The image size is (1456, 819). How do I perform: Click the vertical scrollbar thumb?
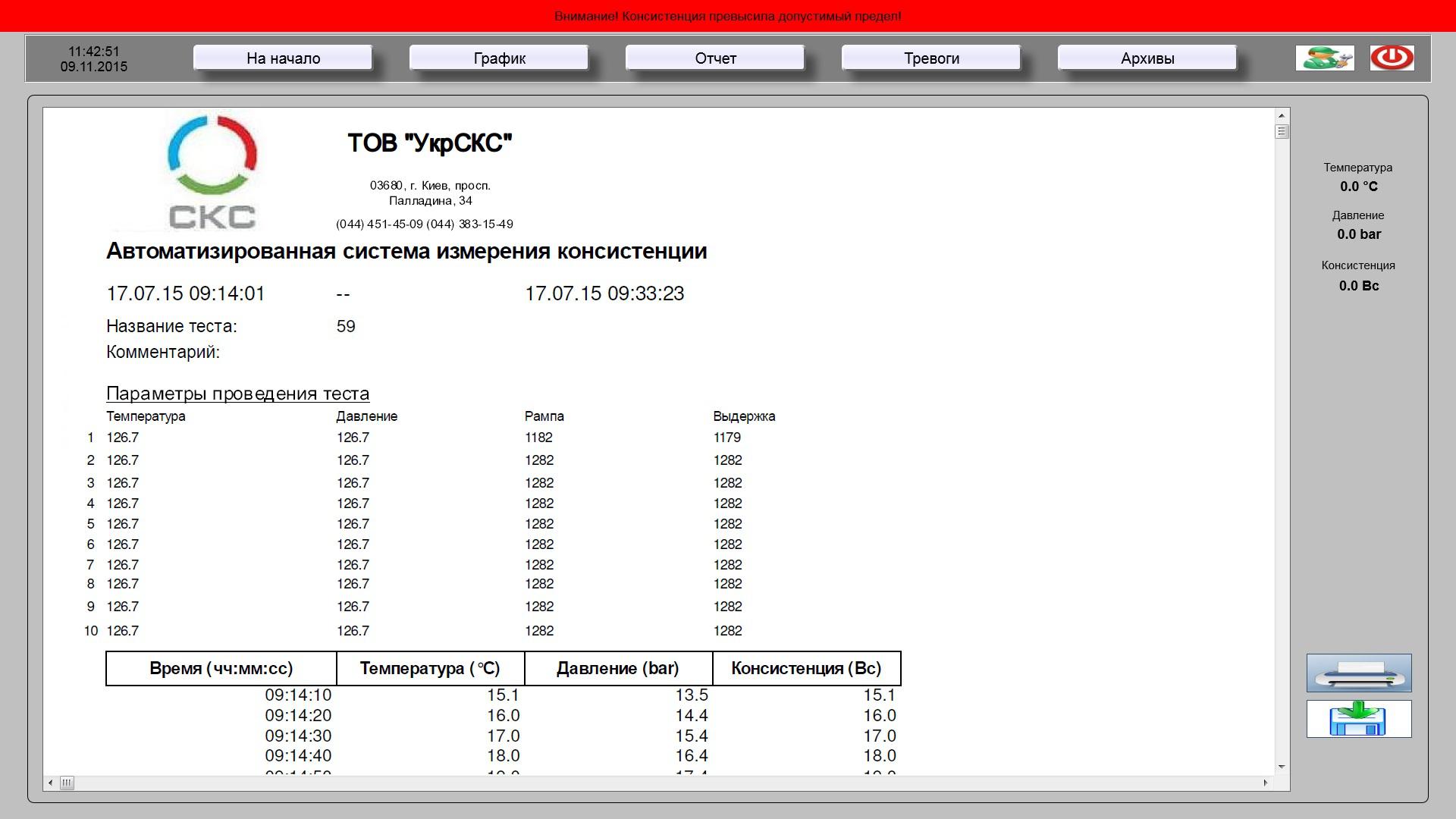coord(1282,132)
